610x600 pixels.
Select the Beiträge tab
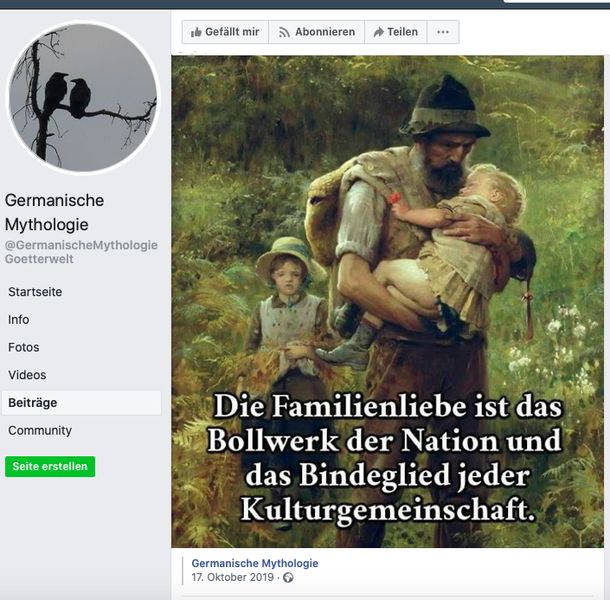81,403
